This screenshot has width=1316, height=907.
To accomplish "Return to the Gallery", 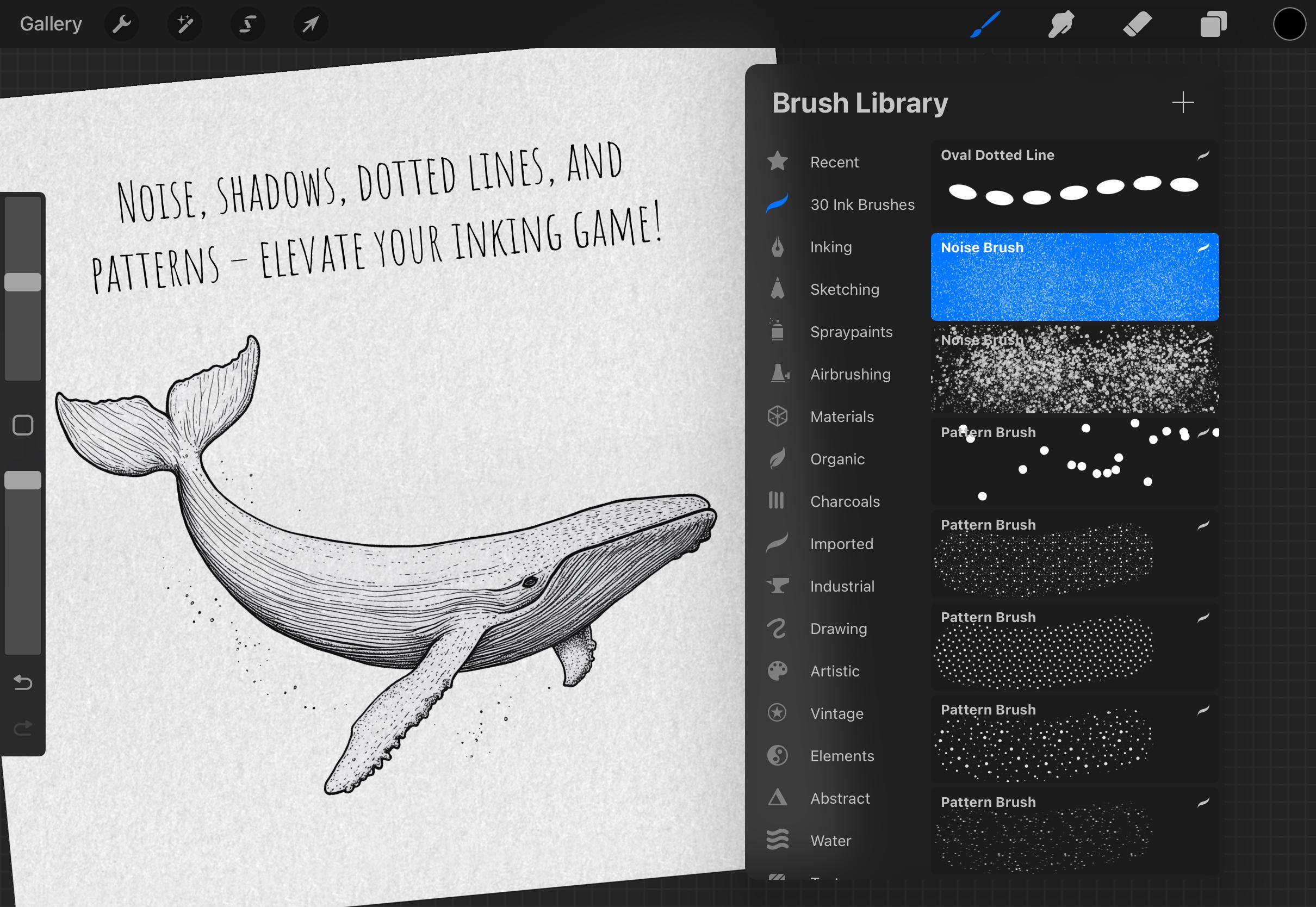I will [51, 24].
